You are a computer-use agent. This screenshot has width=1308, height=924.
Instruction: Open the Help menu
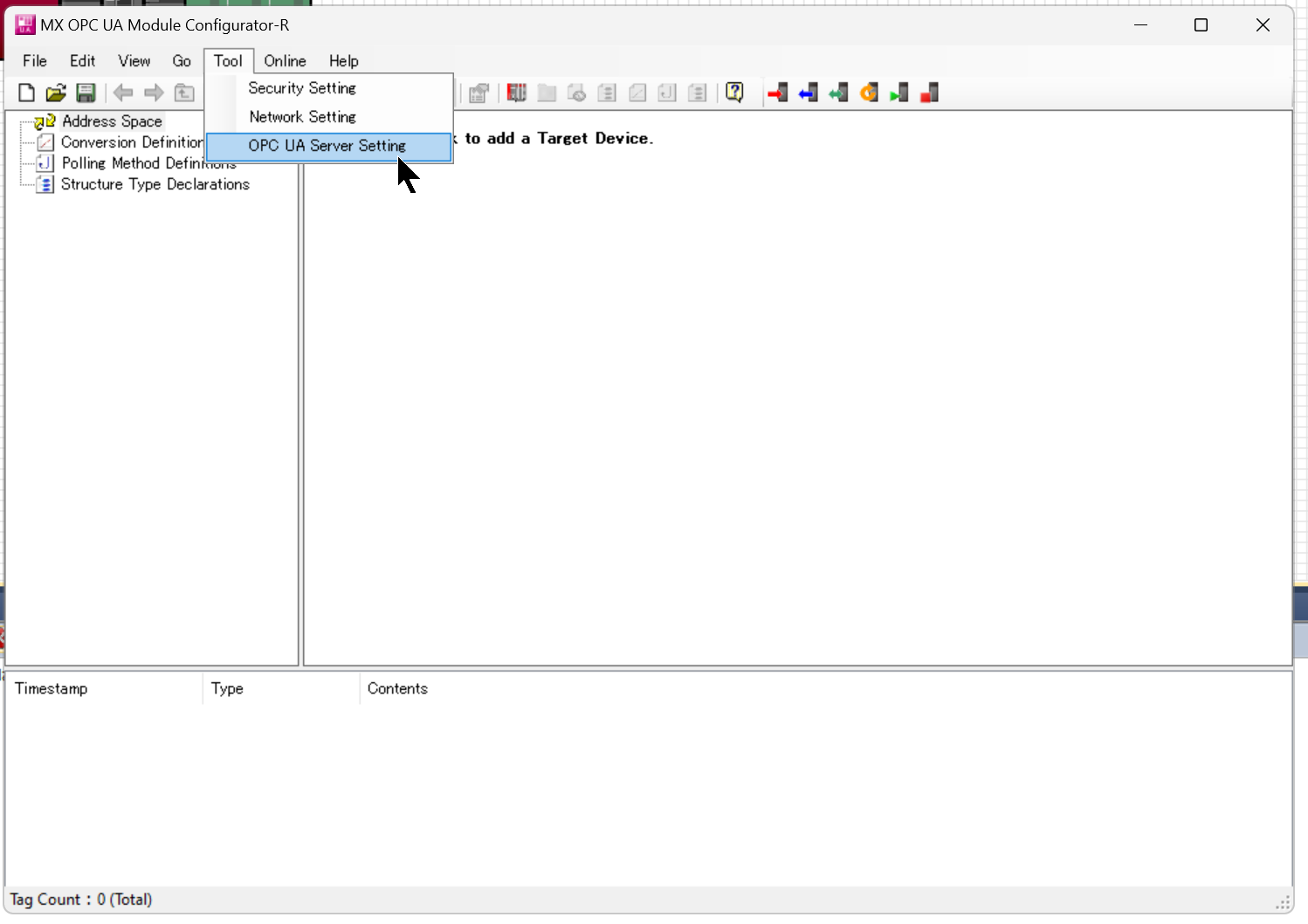pos(344,61)
